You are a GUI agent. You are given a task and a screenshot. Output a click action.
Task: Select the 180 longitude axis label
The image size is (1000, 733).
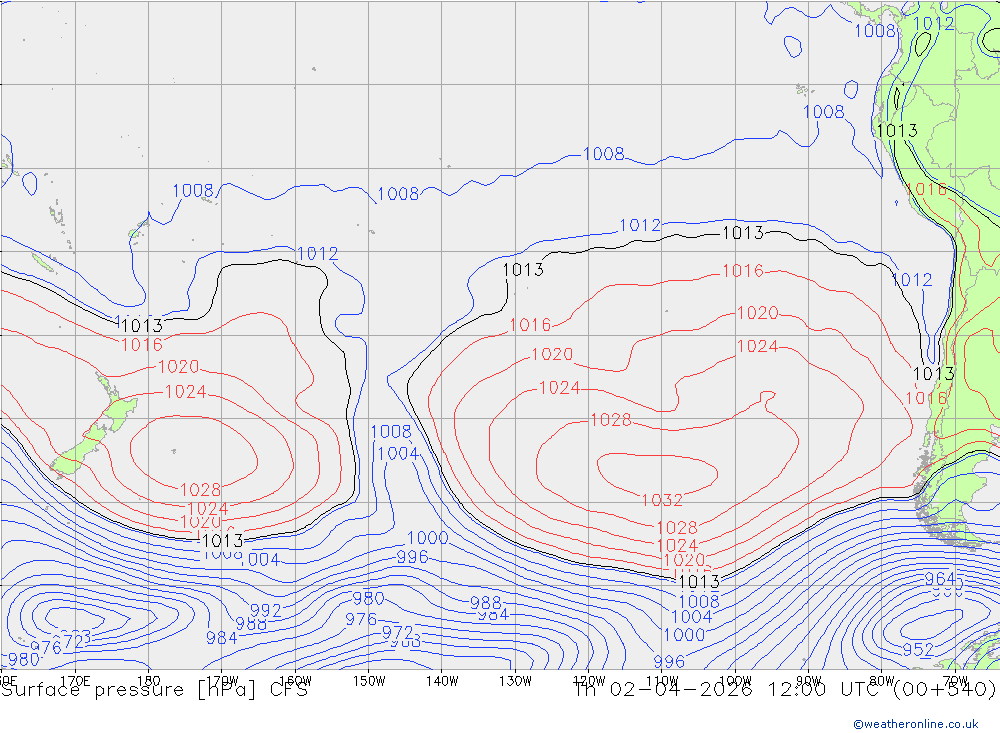[x=149, y=681]
